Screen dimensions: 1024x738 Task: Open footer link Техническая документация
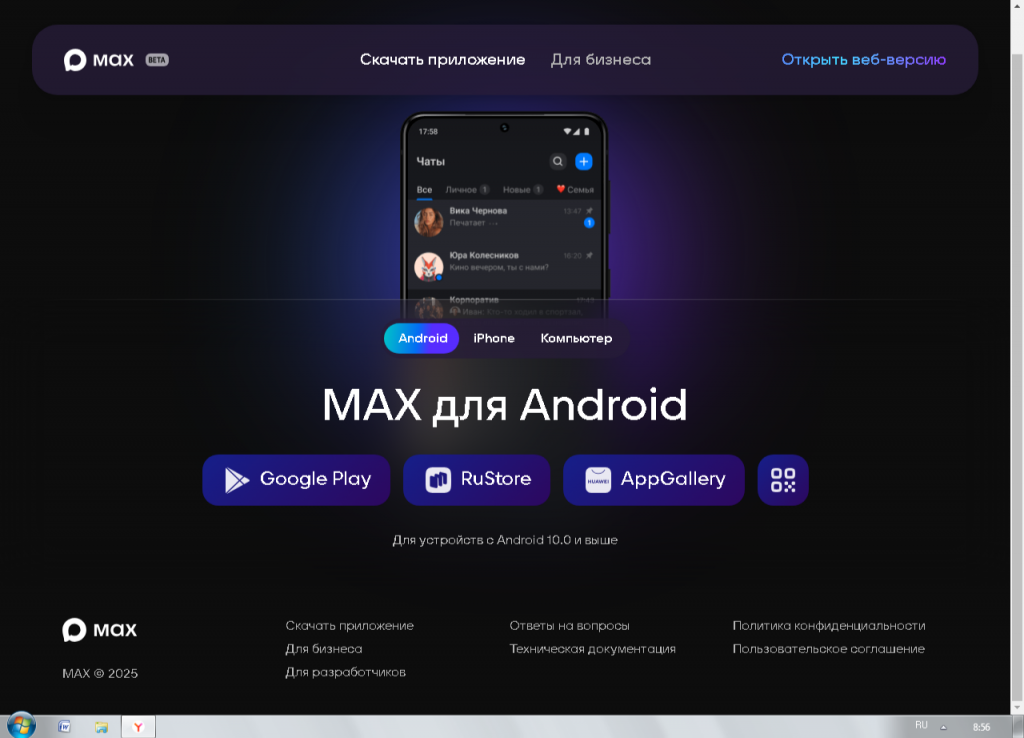592,649
